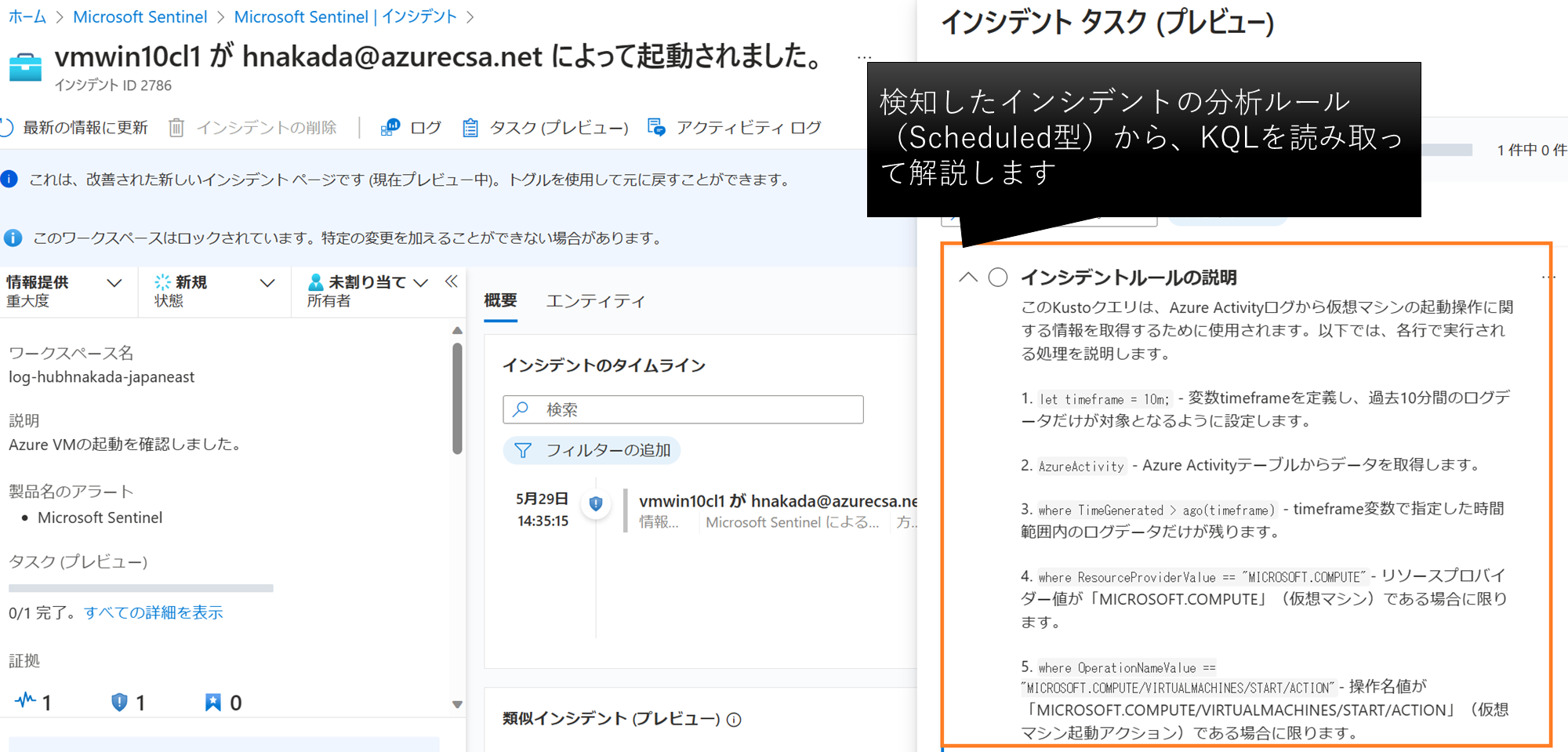The height and width of the screenshot is (752, 1568).
Task: Click the task completion progress bar showing 0/1
Action: (x=141, y=587)
